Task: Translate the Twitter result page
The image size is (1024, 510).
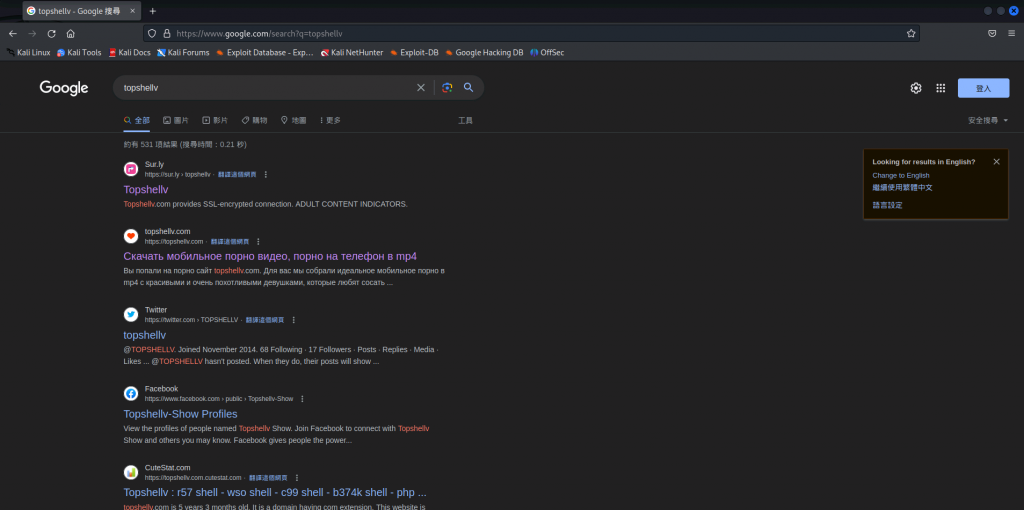Action: (264, 320)
